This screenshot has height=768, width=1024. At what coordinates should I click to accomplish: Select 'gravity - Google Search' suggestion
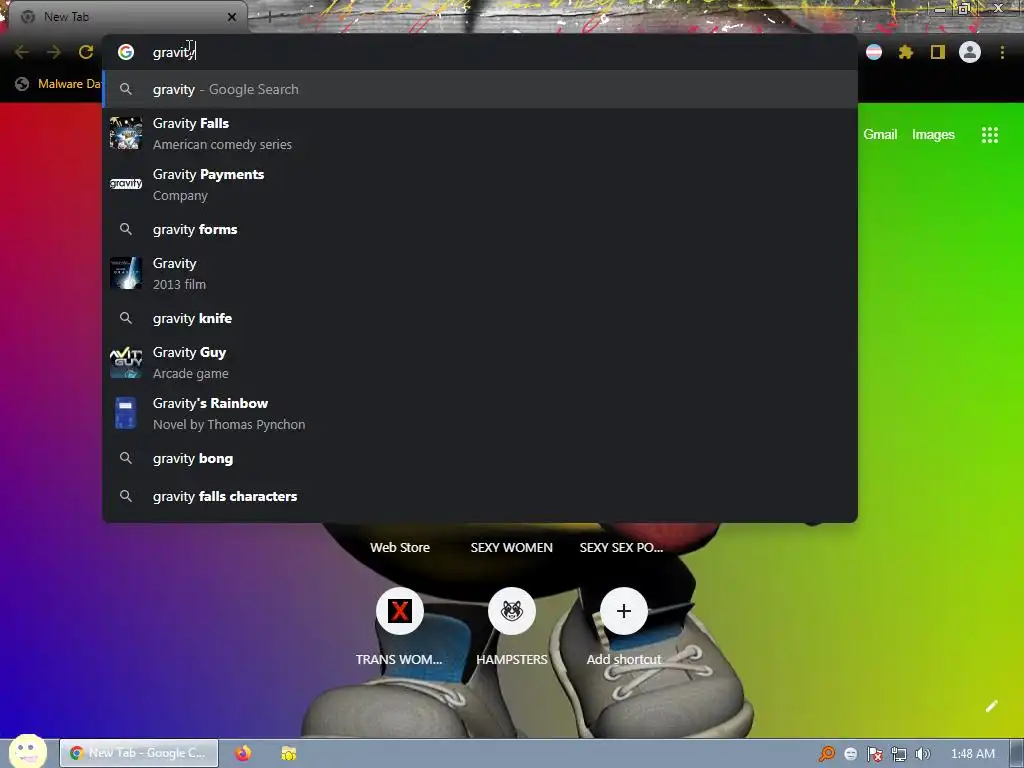coord(479,89)
